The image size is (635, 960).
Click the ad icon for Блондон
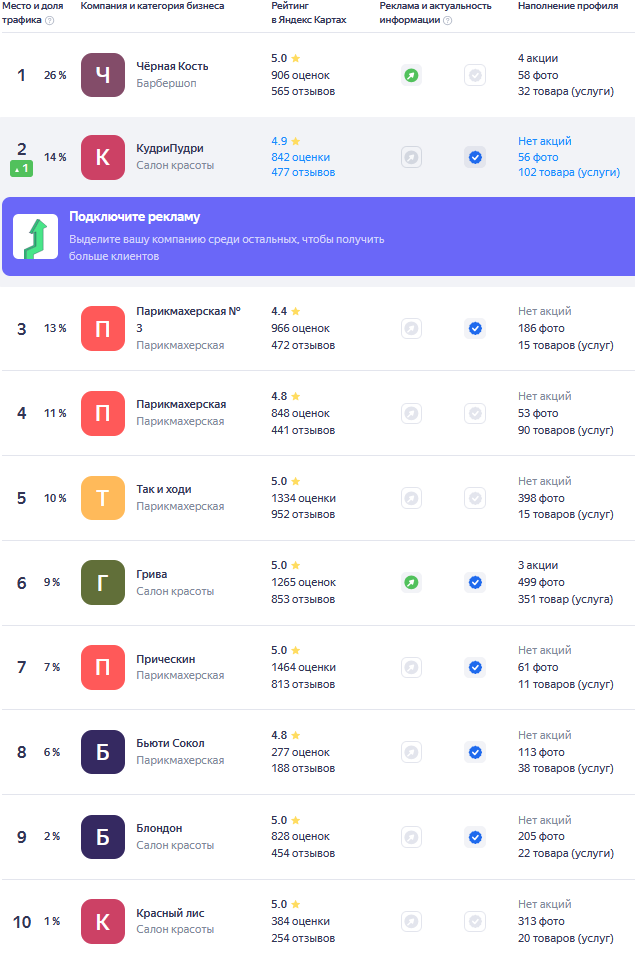(411, 837)
